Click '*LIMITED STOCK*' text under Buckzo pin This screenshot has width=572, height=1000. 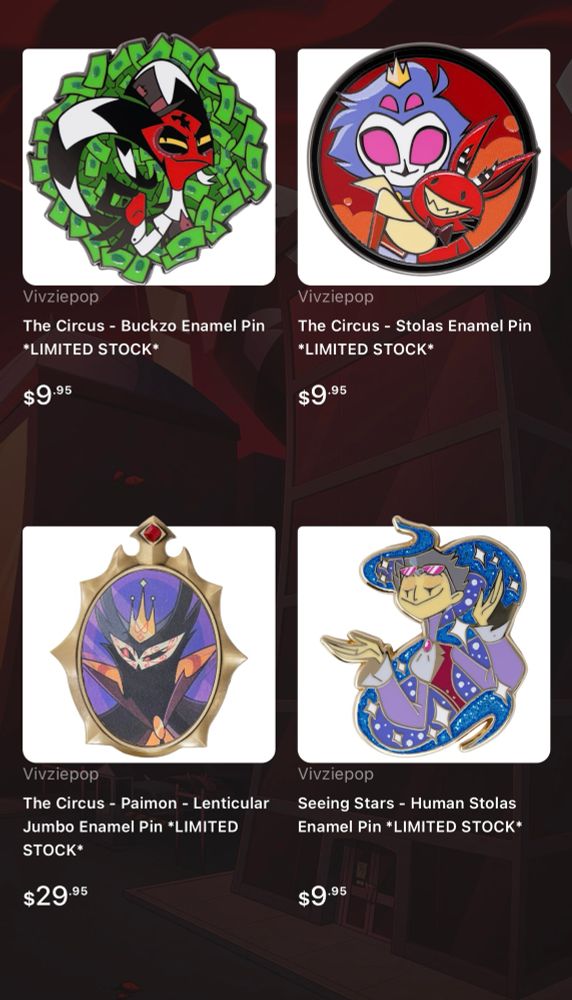coord(91,349)
